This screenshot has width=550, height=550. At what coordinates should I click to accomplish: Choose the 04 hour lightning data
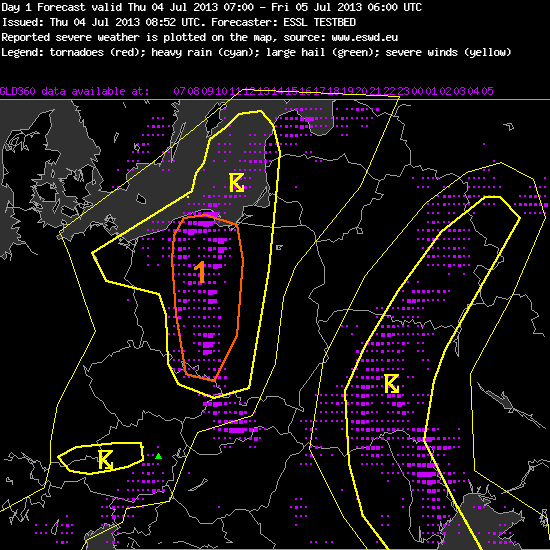coord(474,91)
